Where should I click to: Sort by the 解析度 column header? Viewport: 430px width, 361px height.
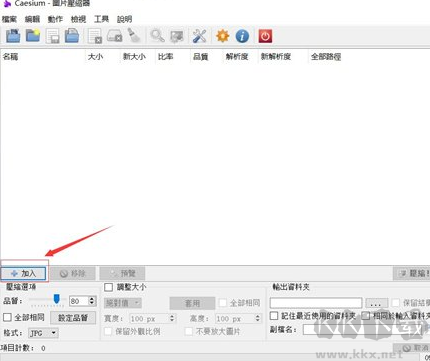(237, 57)
